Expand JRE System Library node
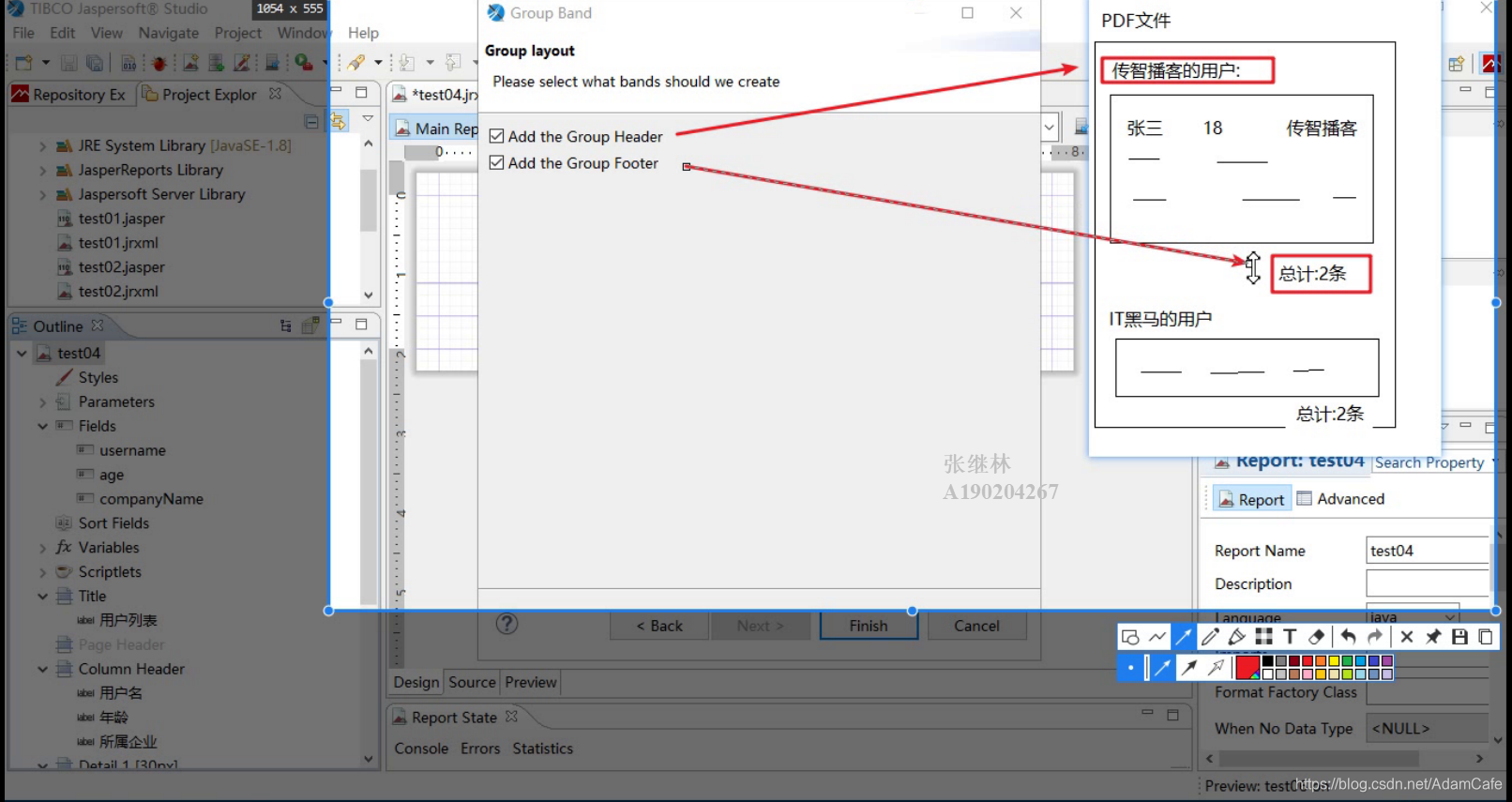Viewport: 1512px width, 802px height. coord(42,146)
